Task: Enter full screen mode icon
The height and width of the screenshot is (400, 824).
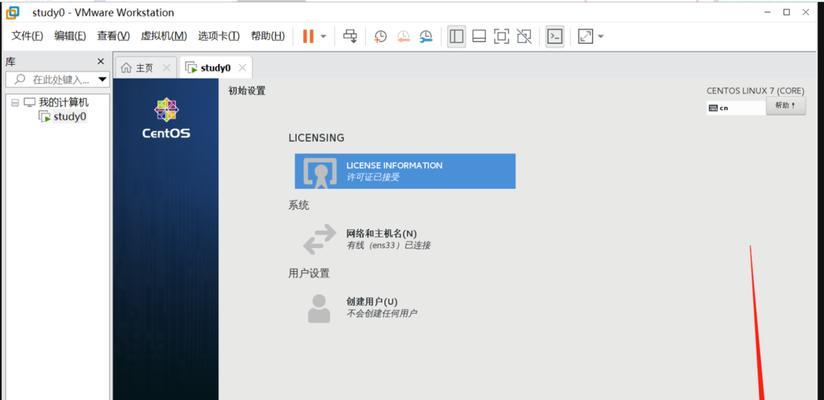Action: 502,36
